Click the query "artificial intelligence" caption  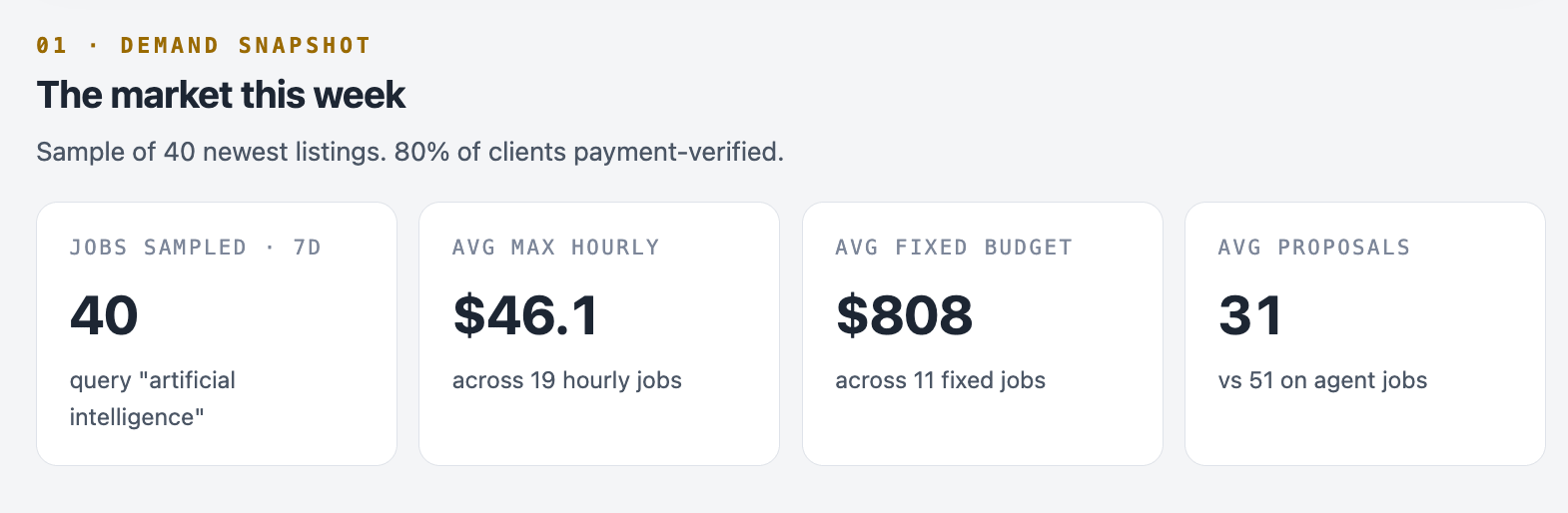click(x=153, y=398)
